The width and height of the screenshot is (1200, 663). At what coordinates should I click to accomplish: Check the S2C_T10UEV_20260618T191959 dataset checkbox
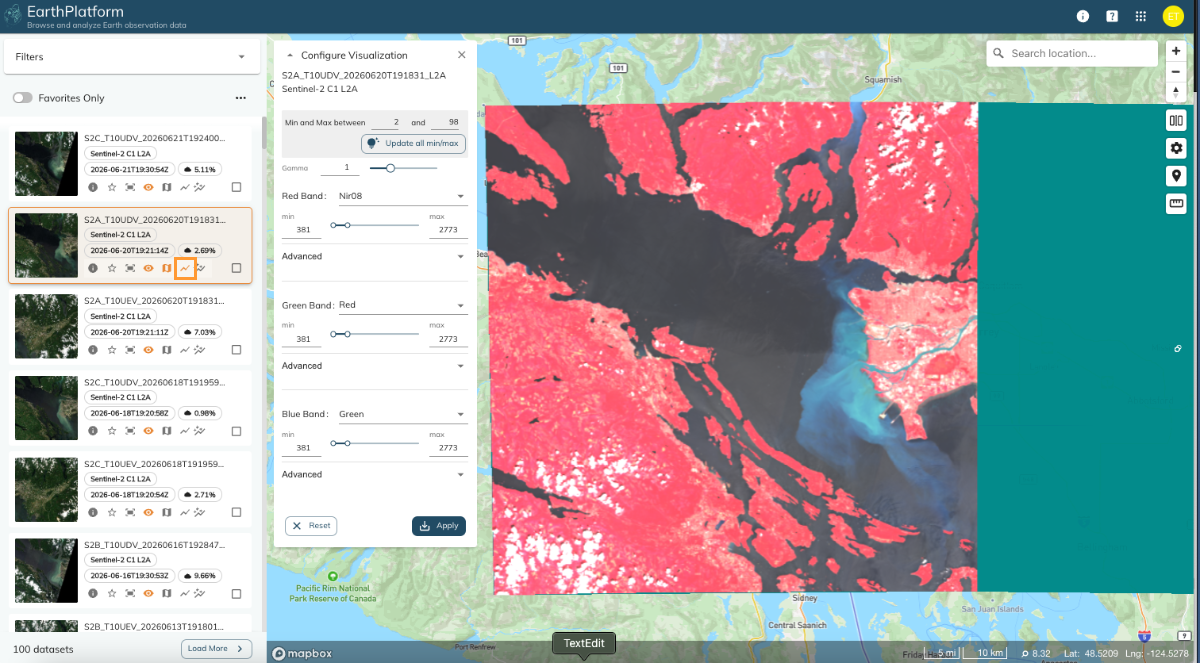point(236,513)
